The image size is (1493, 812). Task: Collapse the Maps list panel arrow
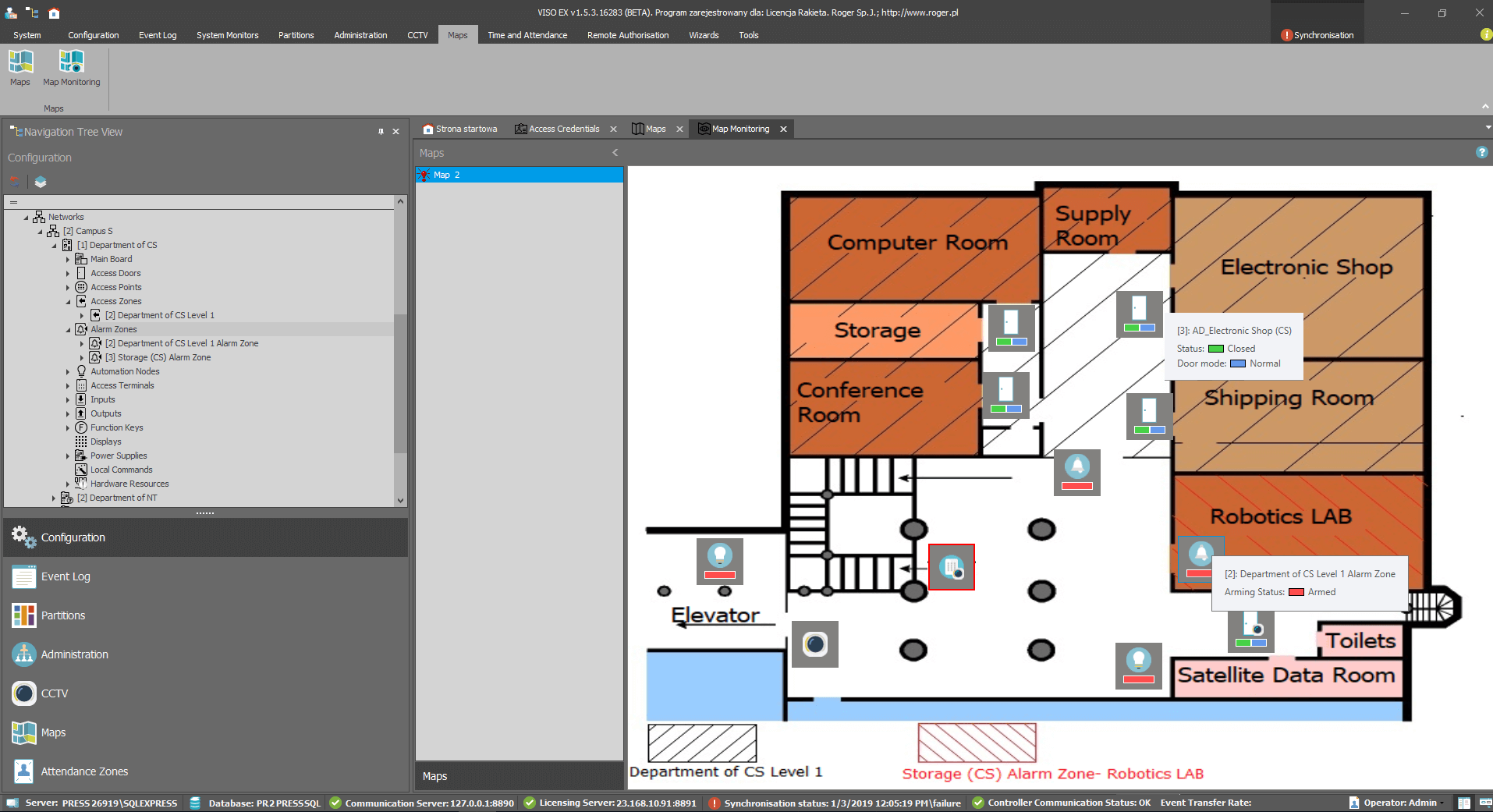point(615,153)
